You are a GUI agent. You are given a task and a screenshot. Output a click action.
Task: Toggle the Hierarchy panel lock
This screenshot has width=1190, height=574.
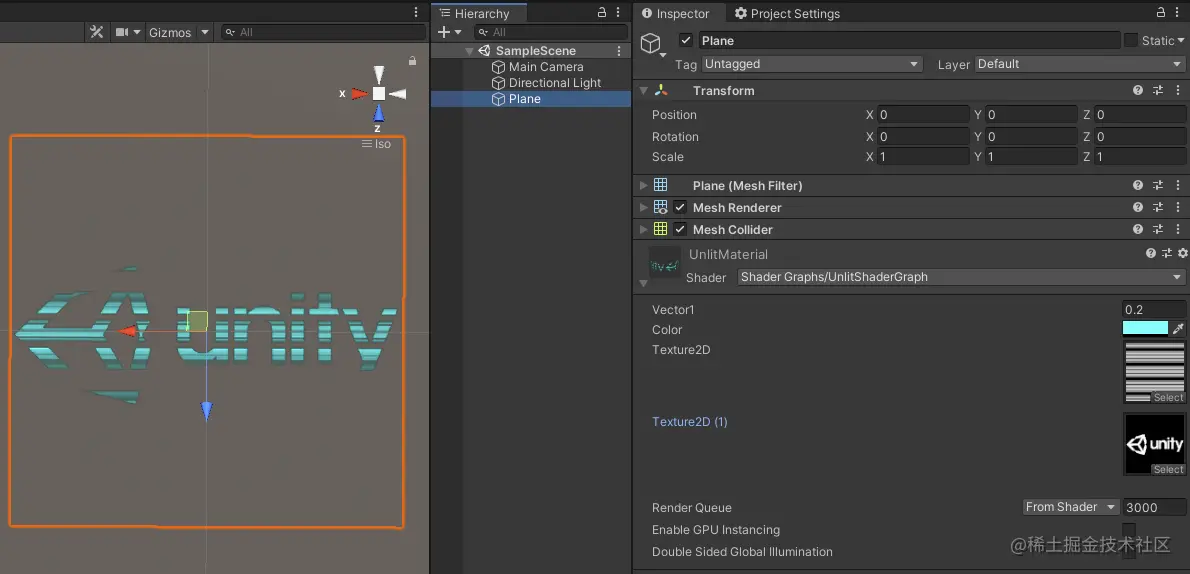click(602, 12)
